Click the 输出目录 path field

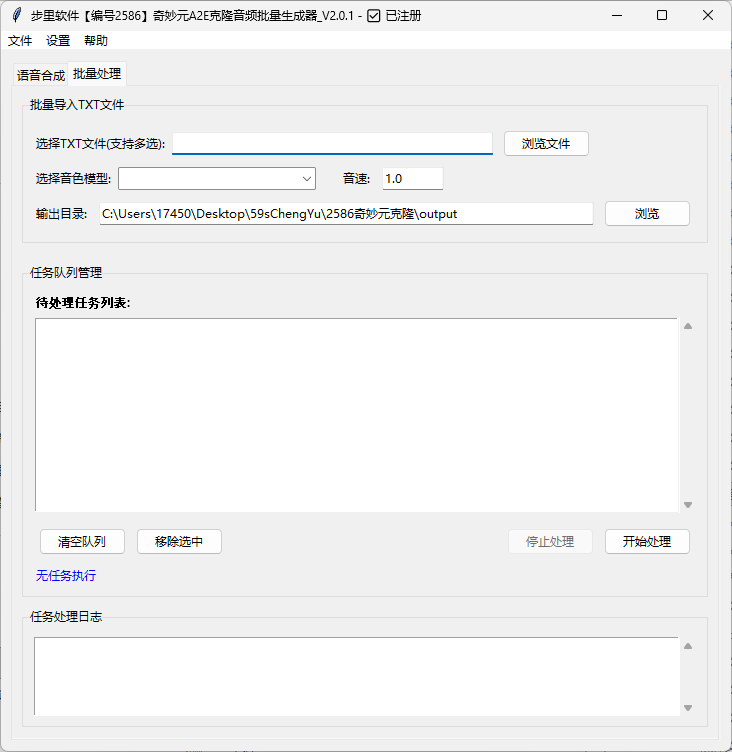346,214
